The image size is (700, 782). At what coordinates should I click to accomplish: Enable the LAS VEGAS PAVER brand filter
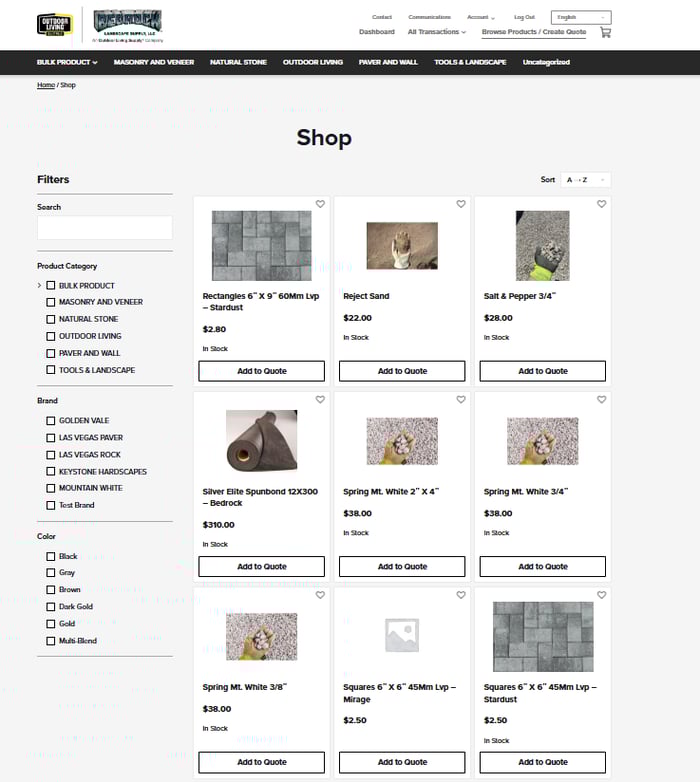click(x=51, y=438)
